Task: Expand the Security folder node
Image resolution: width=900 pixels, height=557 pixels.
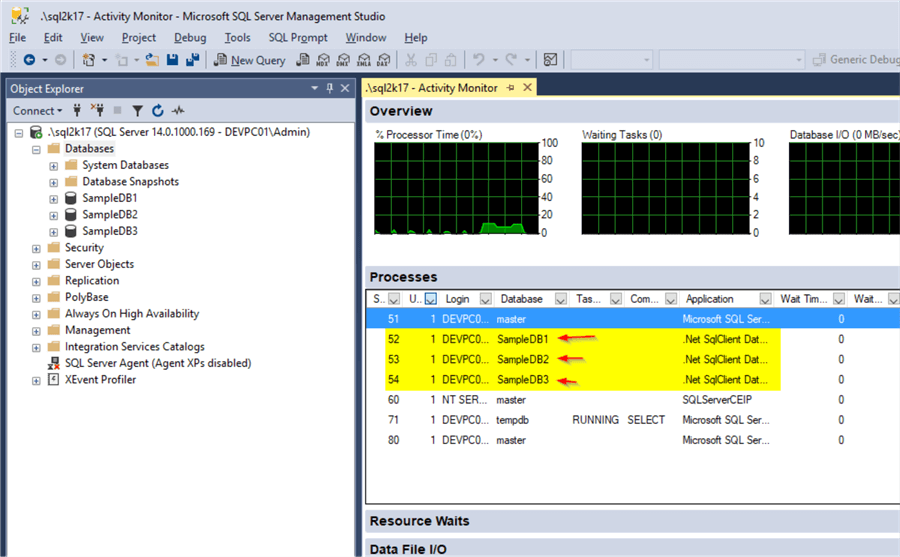Action: [x=37, y=248]
